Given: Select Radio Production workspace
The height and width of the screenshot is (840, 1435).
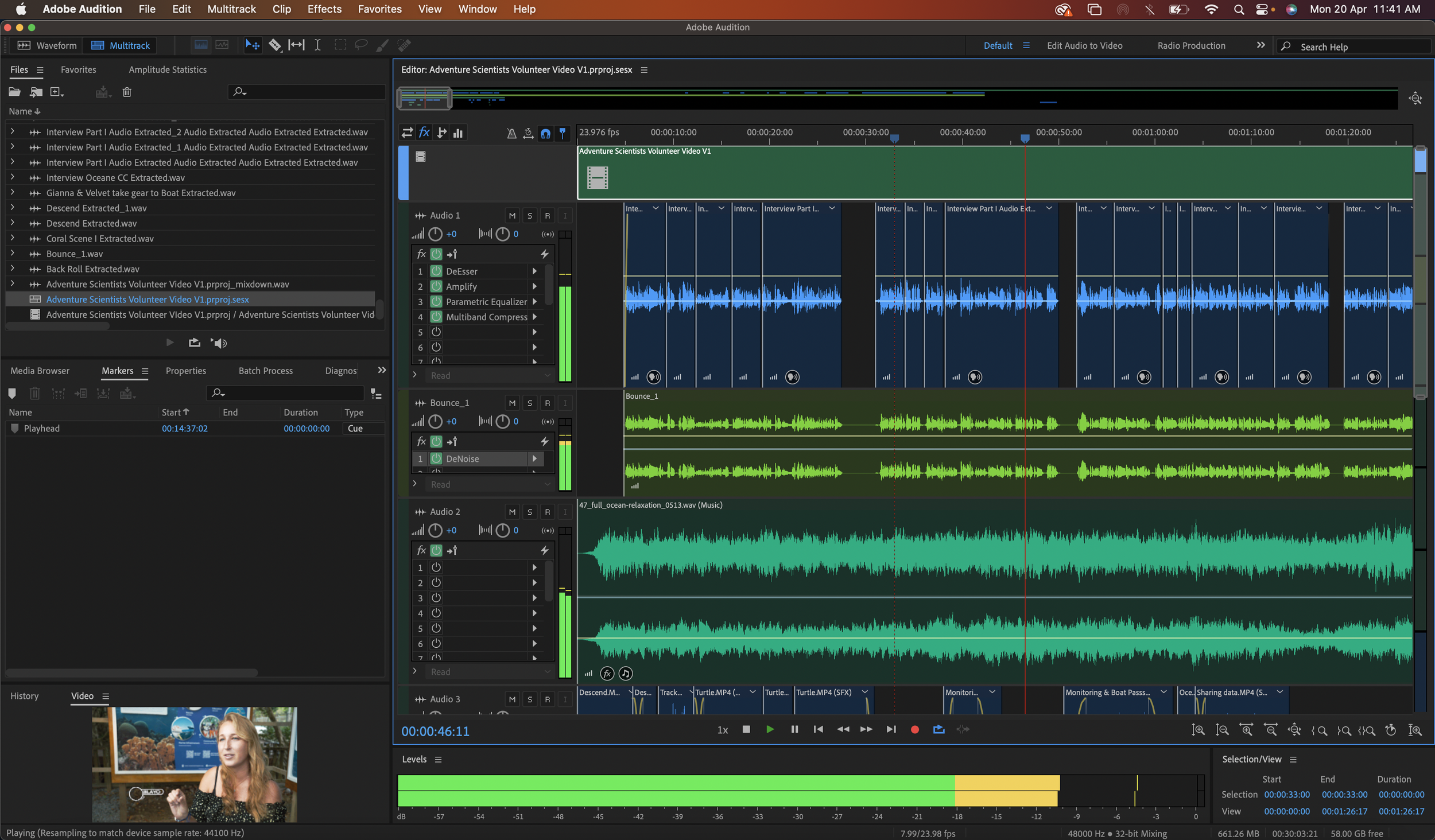Looking at the screenshot, I should pos(1191,45).
